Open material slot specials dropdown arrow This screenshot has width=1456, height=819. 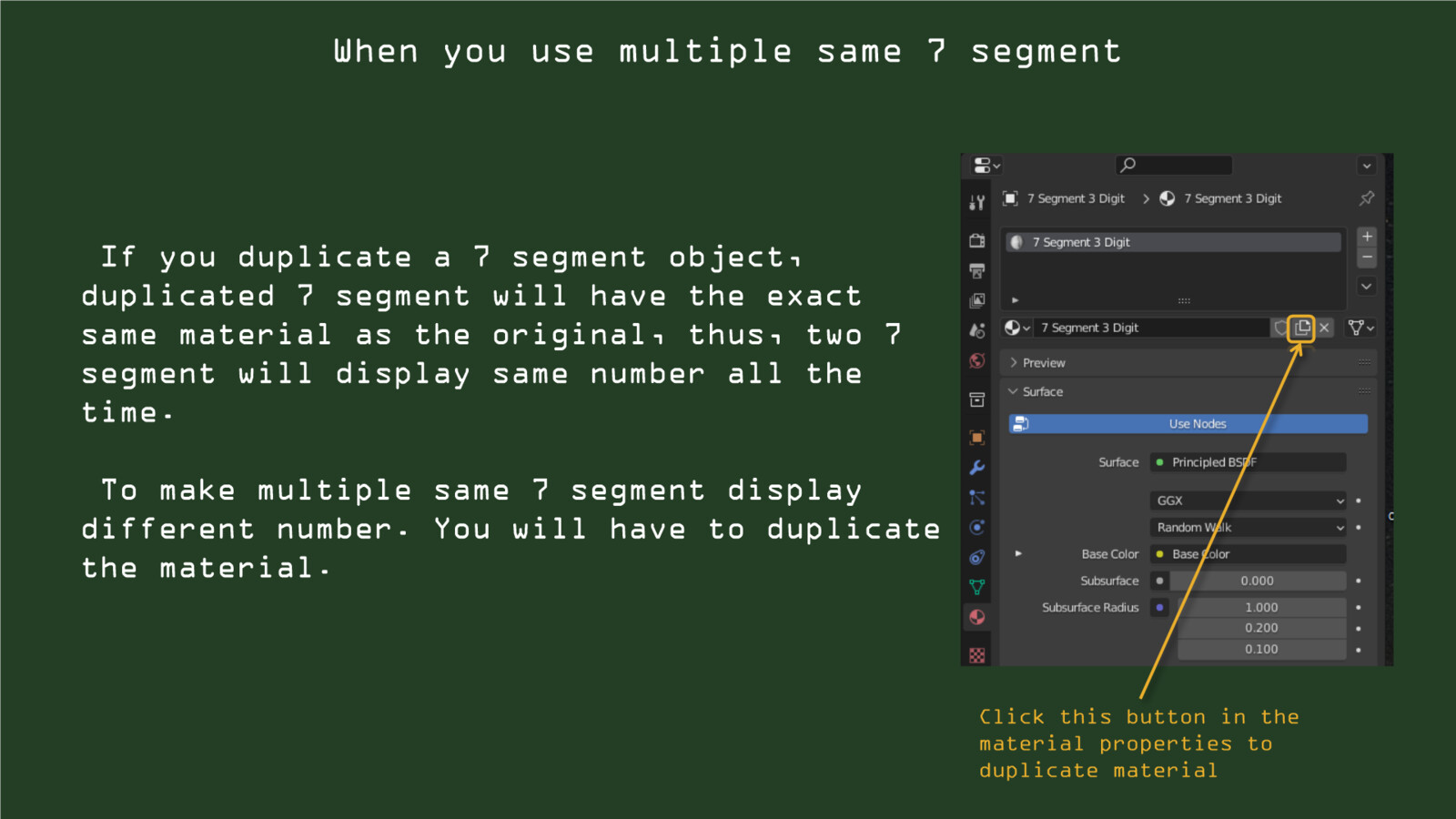click(1367, 287)
